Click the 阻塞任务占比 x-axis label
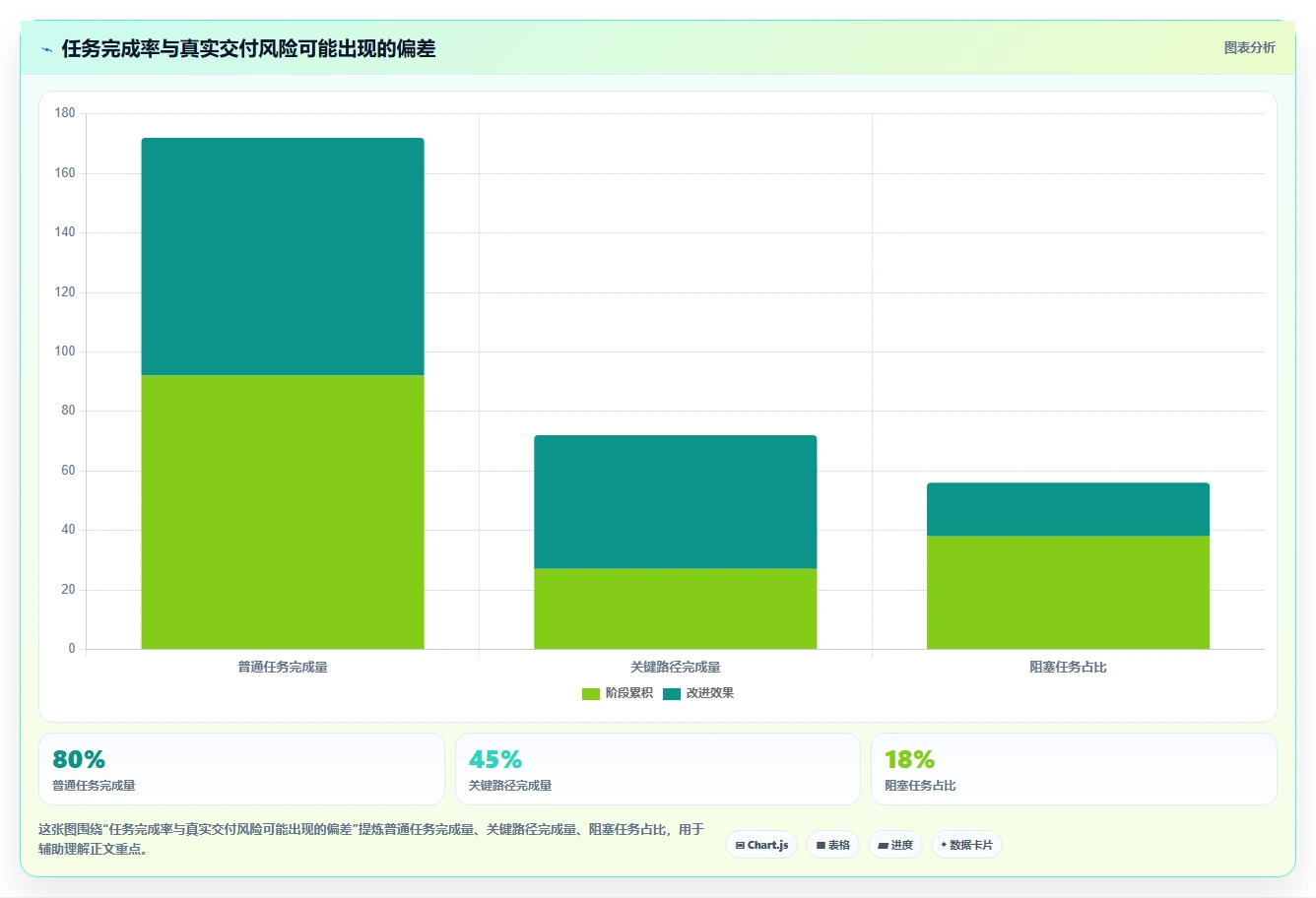This screenshot has width=1316, height=898. point(1068,668)
